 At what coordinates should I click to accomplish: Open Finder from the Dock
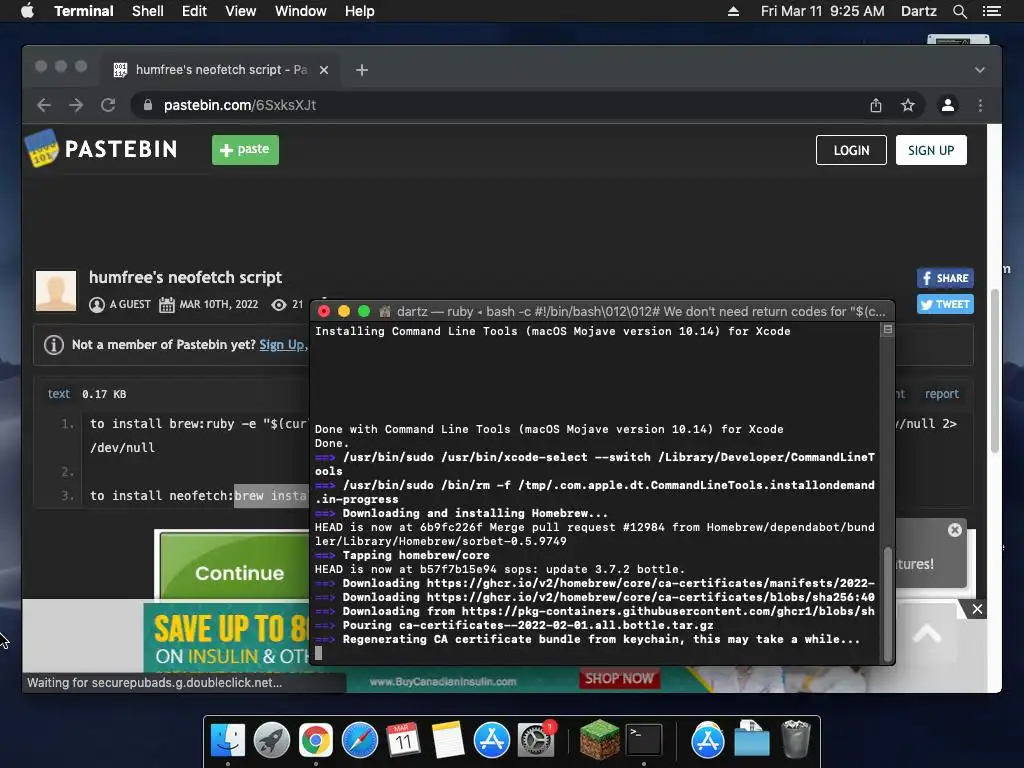pyautogui.click(x=228, y=740)
